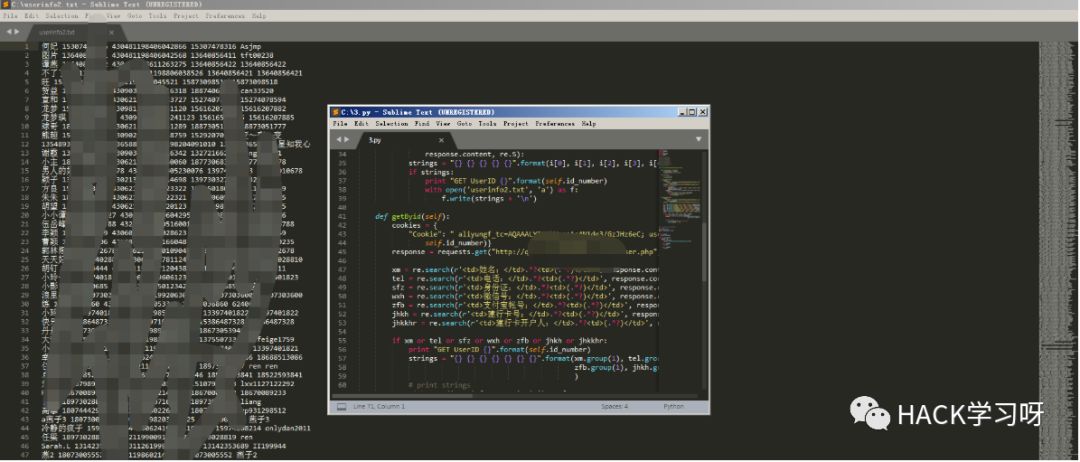Open the Preferences menu in 3.py window
This screenshot has width=1080, height=462.
pyautogui.click(x=554, y=124)
